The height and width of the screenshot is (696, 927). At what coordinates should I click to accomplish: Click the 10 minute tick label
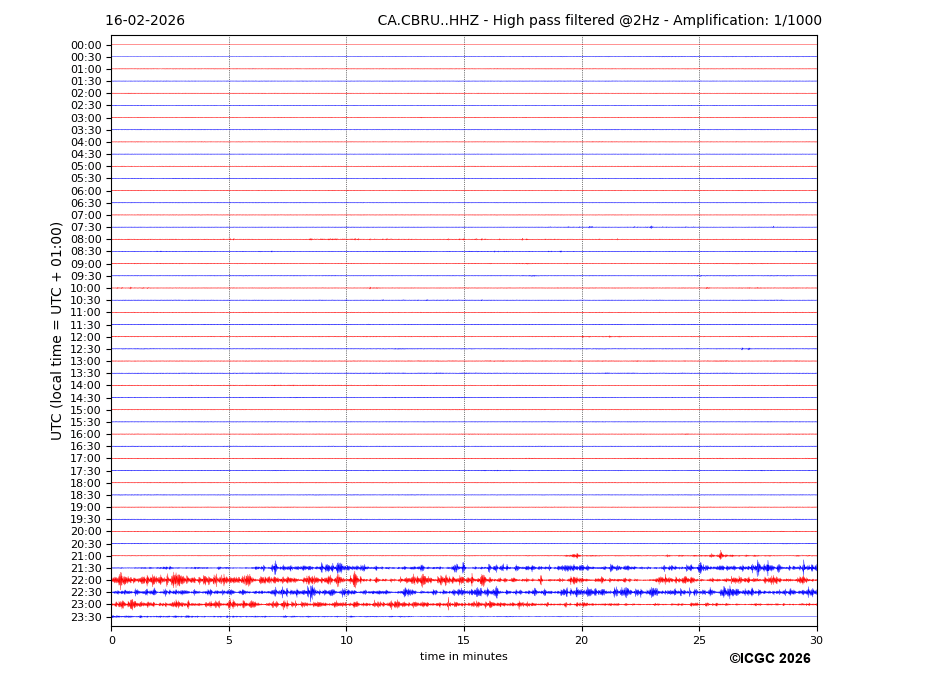(x=346, y=640)
